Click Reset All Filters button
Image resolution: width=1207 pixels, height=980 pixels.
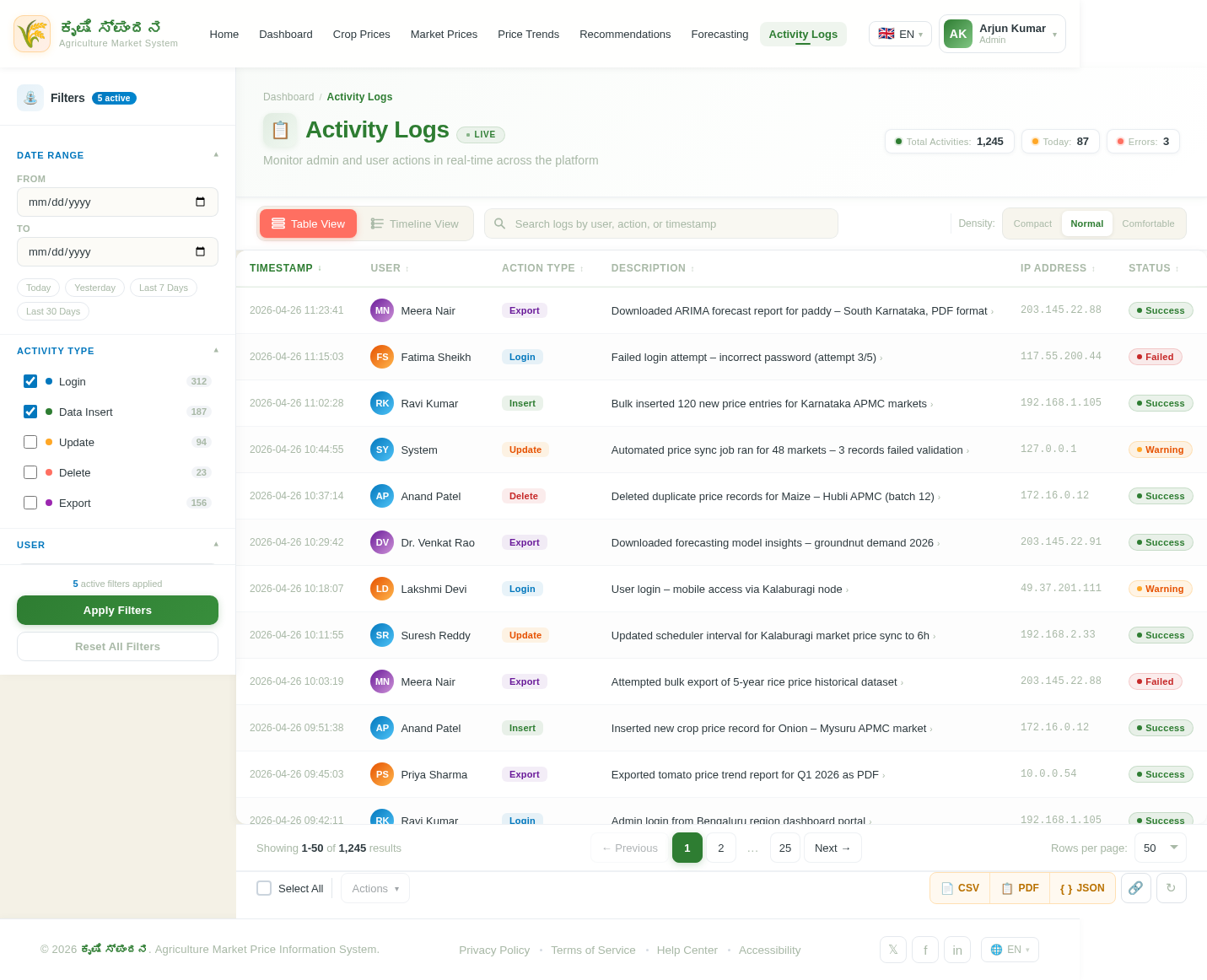[x=117, y=646]
